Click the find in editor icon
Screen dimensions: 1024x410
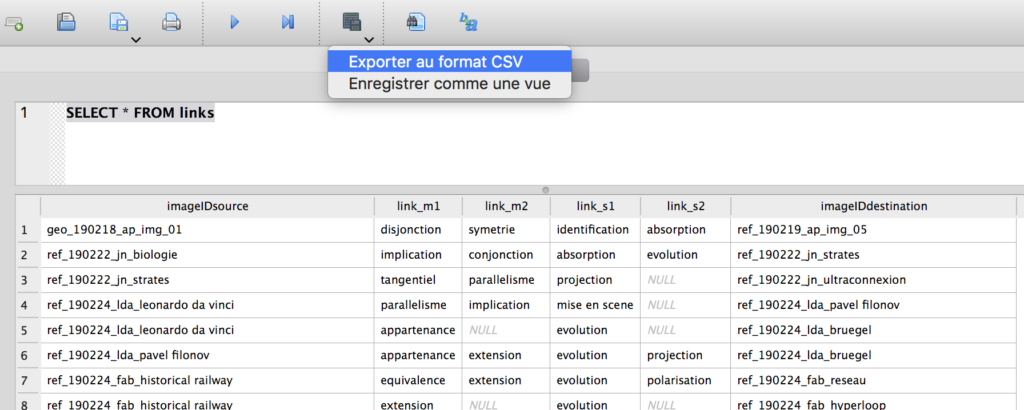tap(416, 22)
